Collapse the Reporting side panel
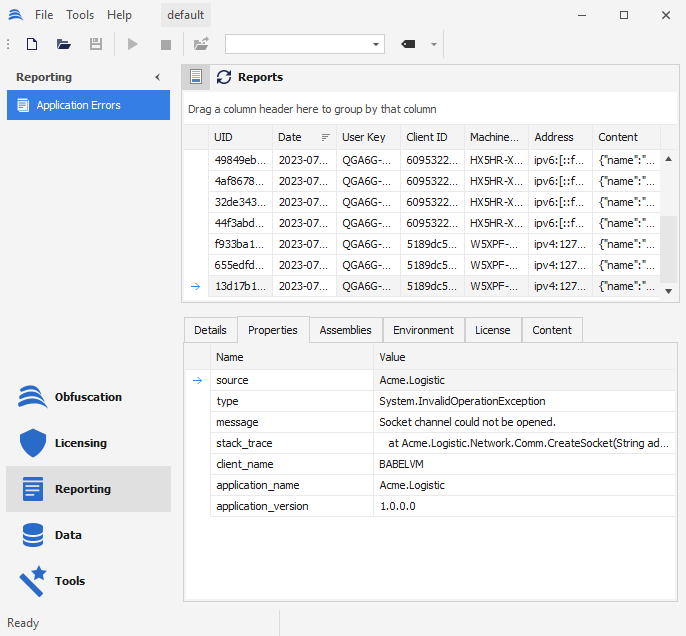The height and width of the screenshot is (636, 686). (x=157, y=77)
